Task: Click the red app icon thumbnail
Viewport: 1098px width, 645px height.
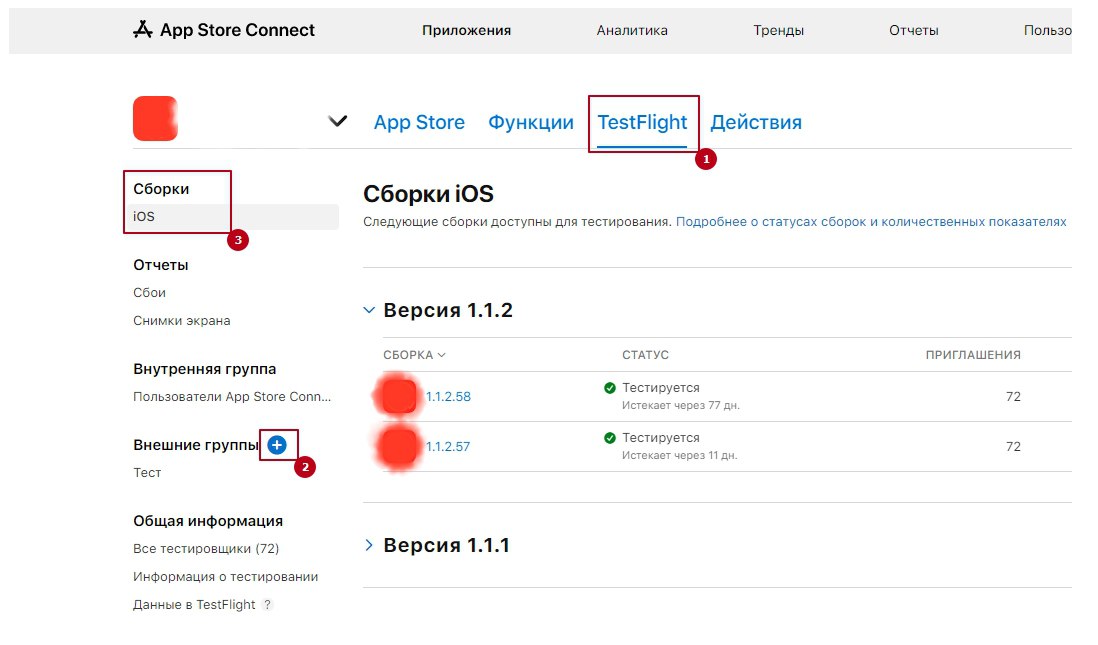Action: click(155, 118)
